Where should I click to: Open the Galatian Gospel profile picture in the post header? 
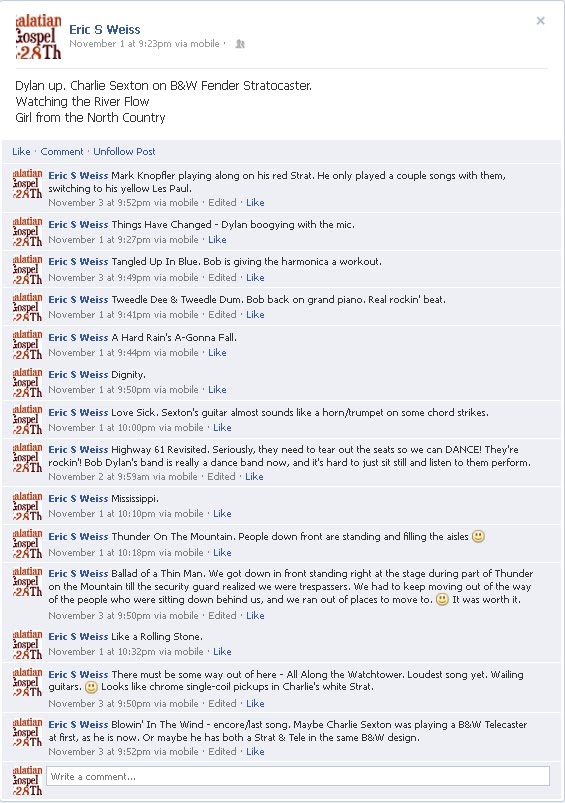tap(38, 36)
